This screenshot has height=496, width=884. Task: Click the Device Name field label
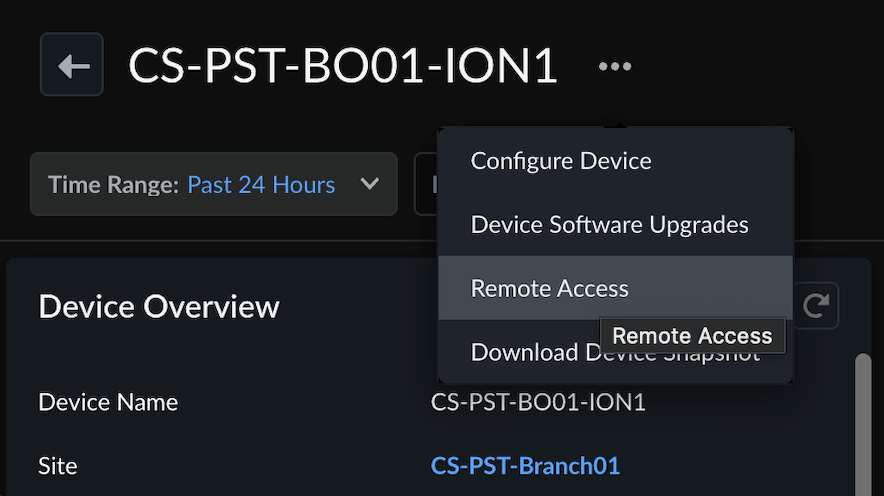(x=108, y=403)
